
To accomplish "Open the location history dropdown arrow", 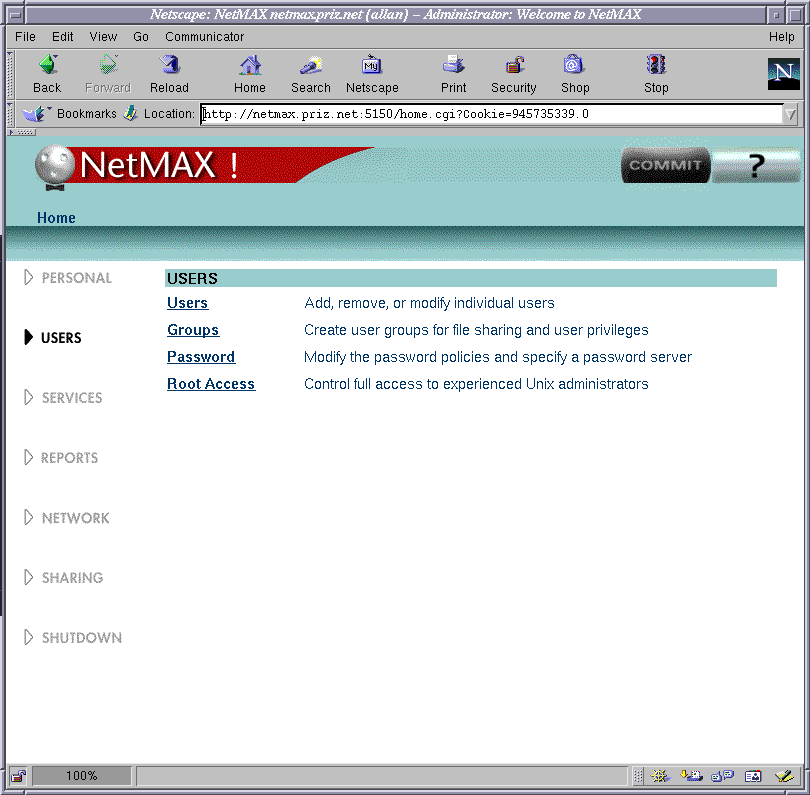I will (x=791, y=114).
